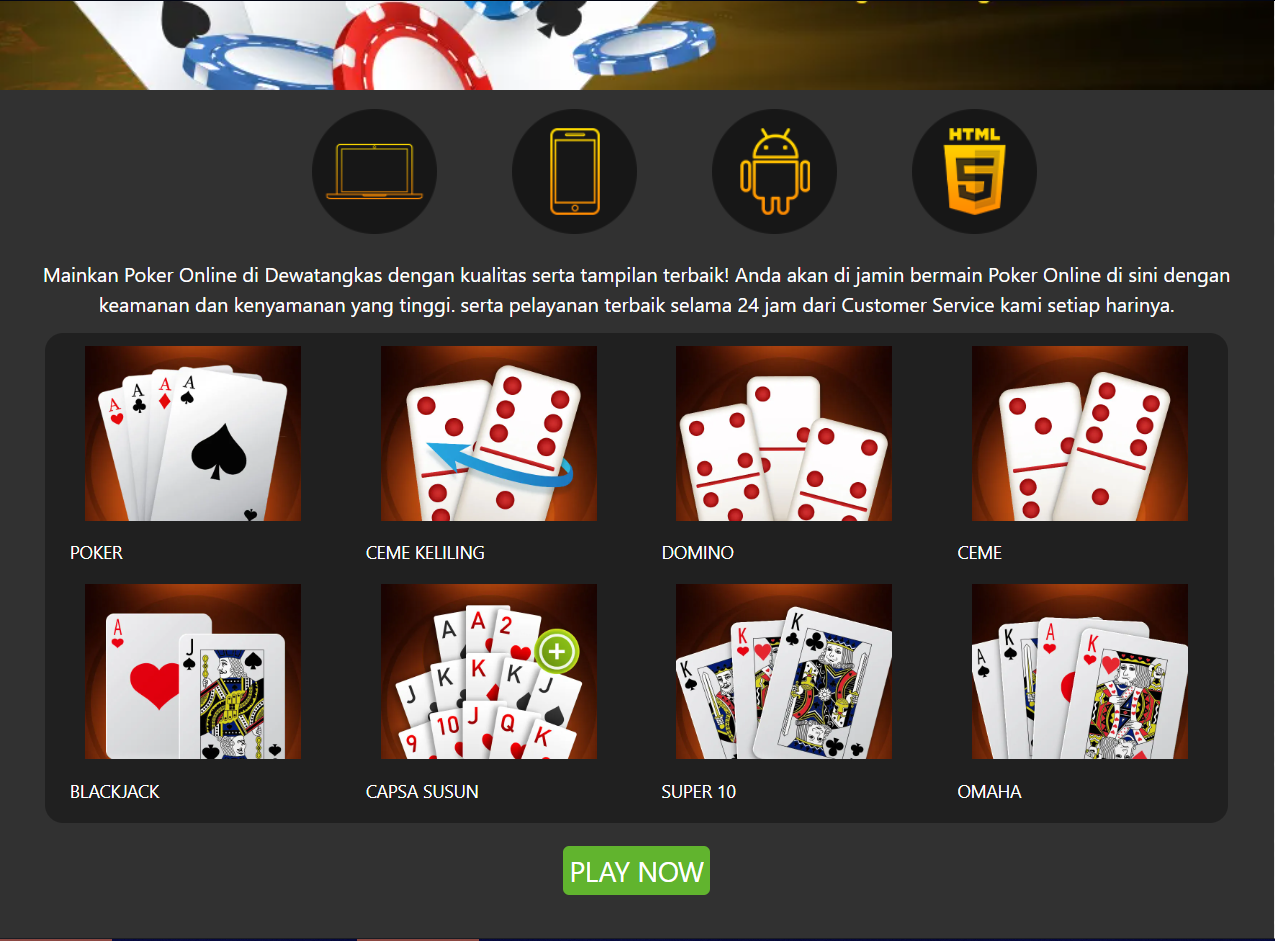Click the laptop desktop platform icon
Image resolution: width=1275 pixels, height=941 pixels.
point(374,171)
